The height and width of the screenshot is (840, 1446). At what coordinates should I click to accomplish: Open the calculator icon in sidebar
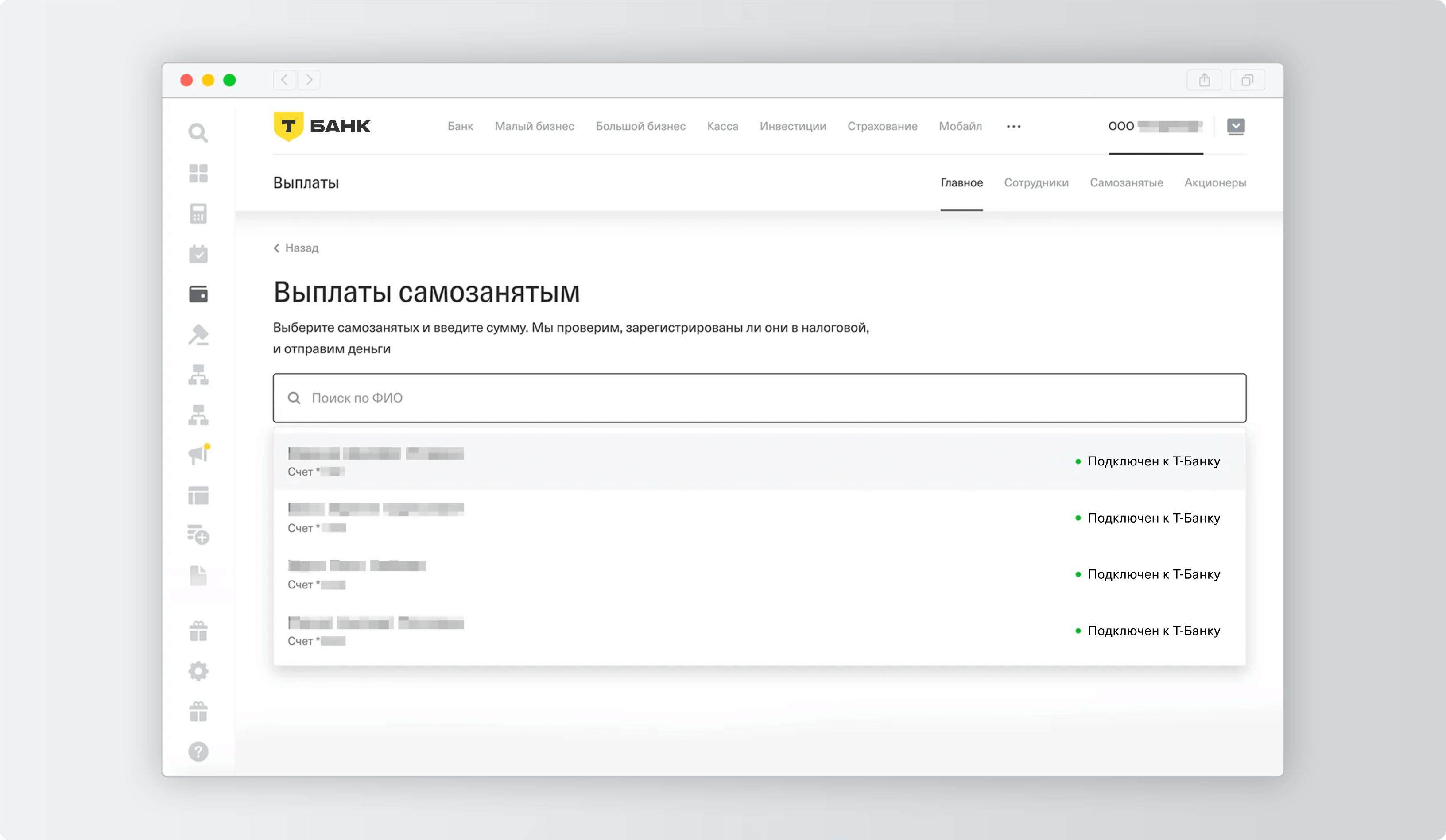[198, 213]
